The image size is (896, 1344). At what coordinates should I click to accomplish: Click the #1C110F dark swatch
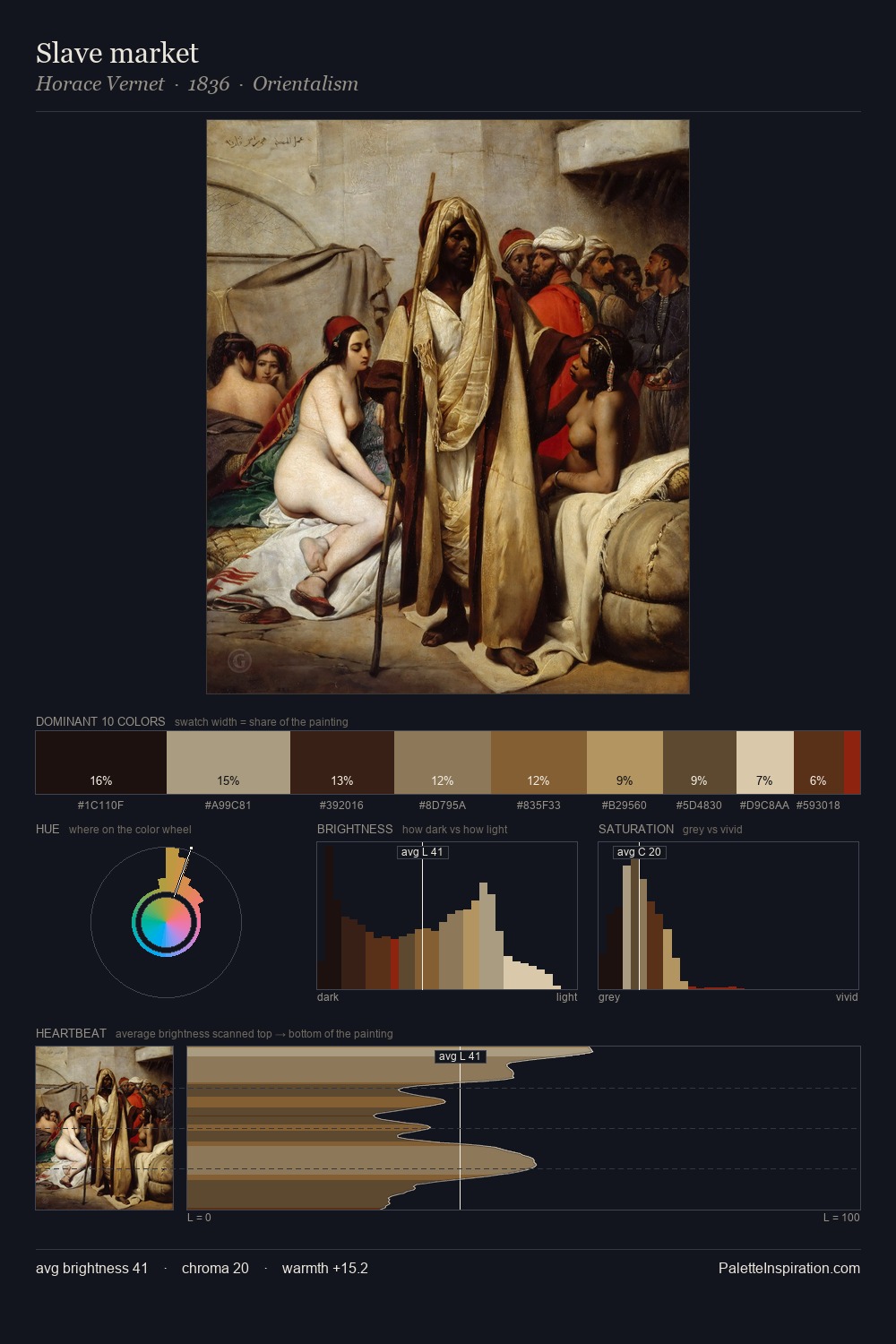[x=101, y=762]
